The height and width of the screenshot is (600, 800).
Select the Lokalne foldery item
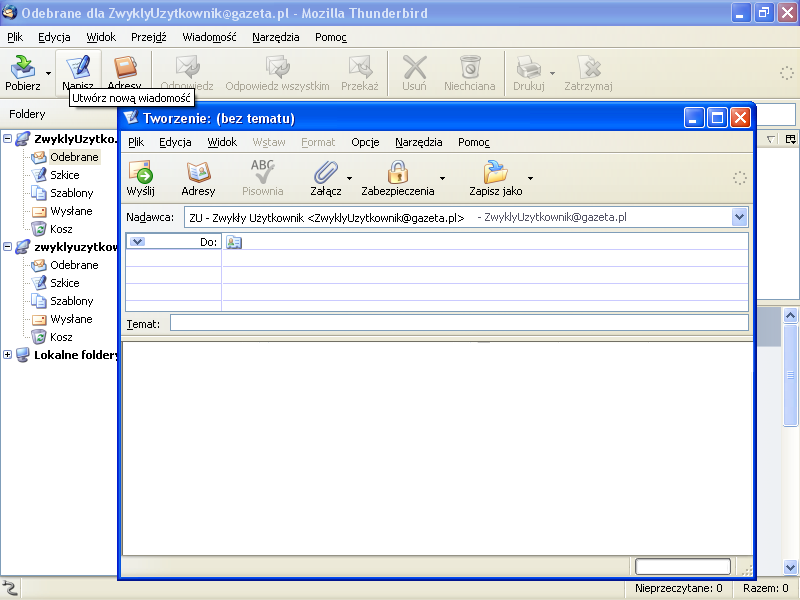pyautogui.click(x=76, y=355)
